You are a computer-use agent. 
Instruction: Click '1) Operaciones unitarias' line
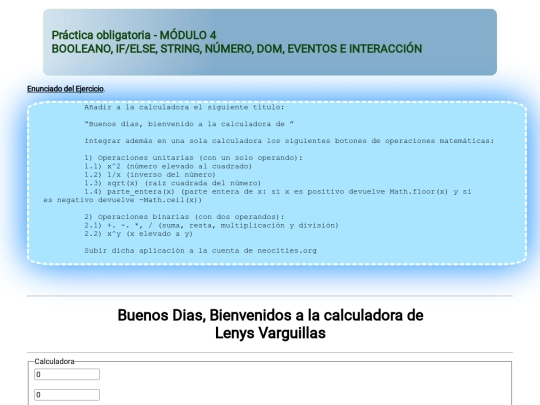pyautogui.click(x=193, y=158)
